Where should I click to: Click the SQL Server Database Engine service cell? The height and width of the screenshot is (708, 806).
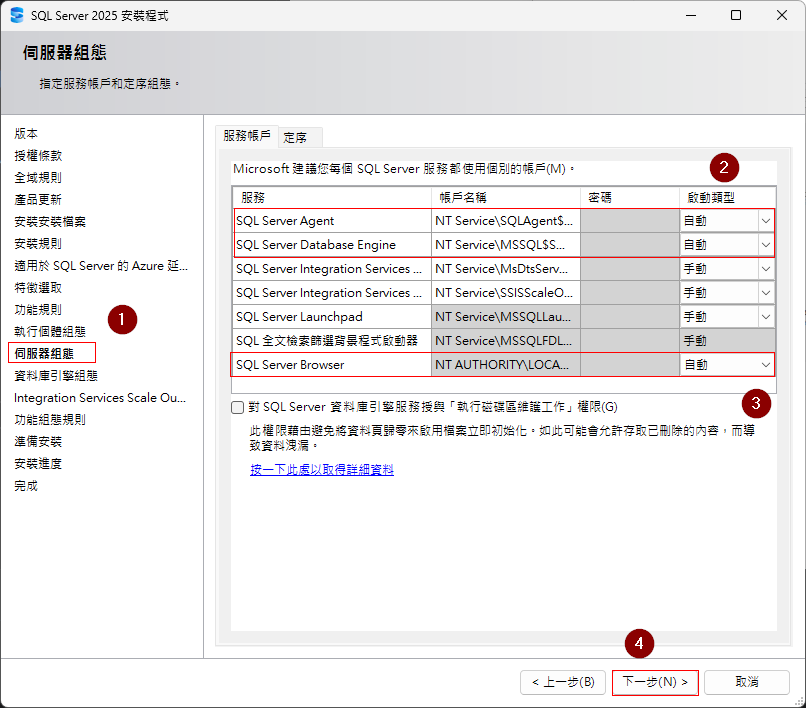(x=332, y=245)
